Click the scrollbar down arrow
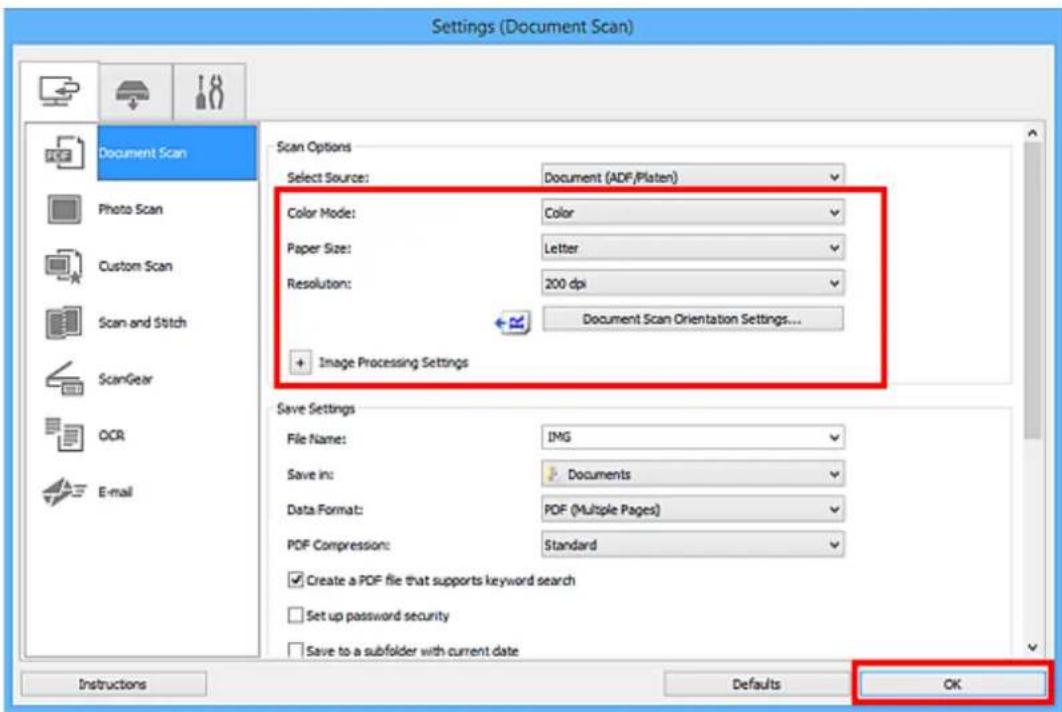The height and width of the screenshot is (712, 1062). (x=1032, y=648)
